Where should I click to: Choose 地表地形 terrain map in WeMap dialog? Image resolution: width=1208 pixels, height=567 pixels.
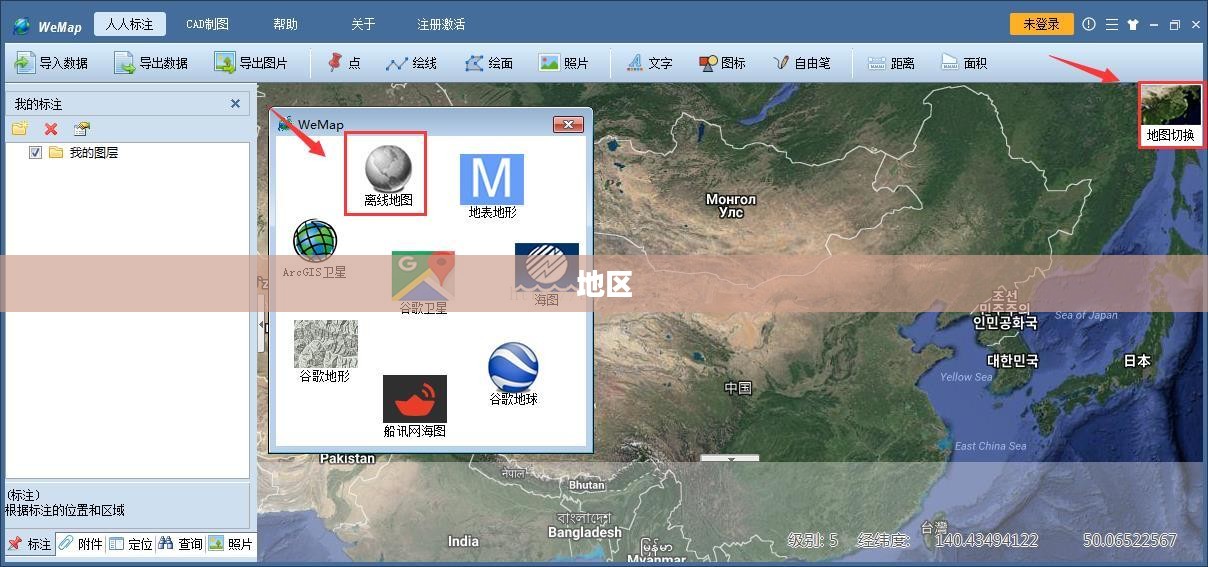click(492, 187)
